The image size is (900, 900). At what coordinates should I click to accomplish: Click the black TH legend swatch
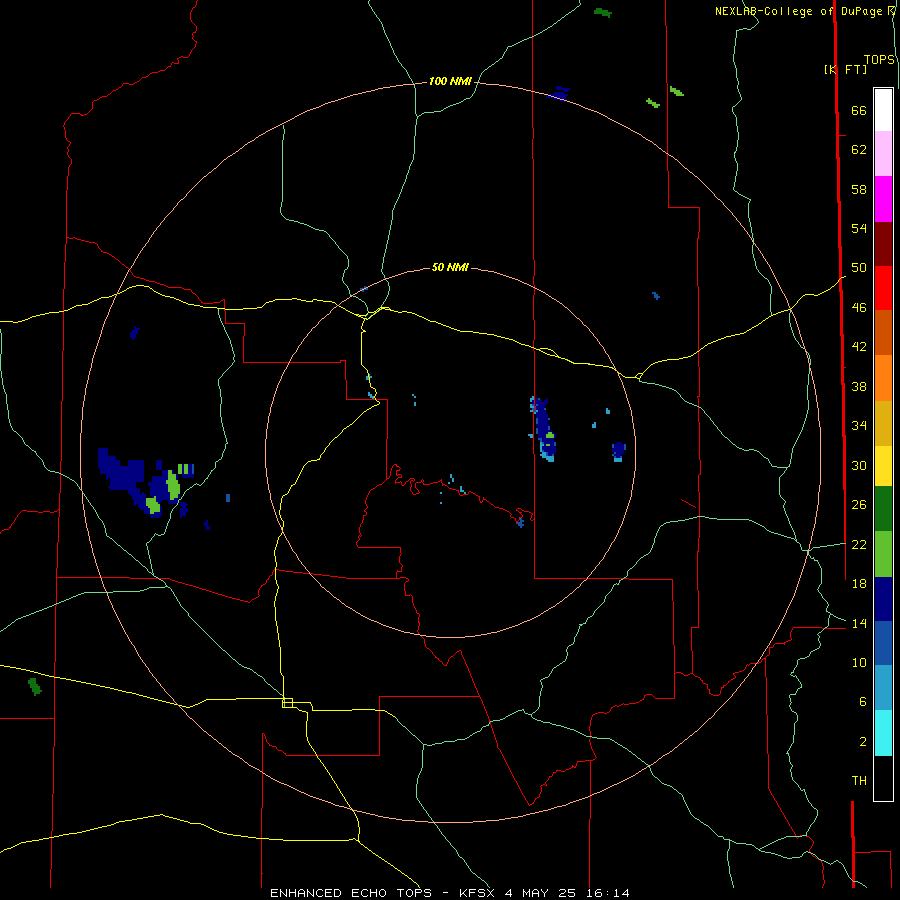pyautogui.click(x=883, y=778)
